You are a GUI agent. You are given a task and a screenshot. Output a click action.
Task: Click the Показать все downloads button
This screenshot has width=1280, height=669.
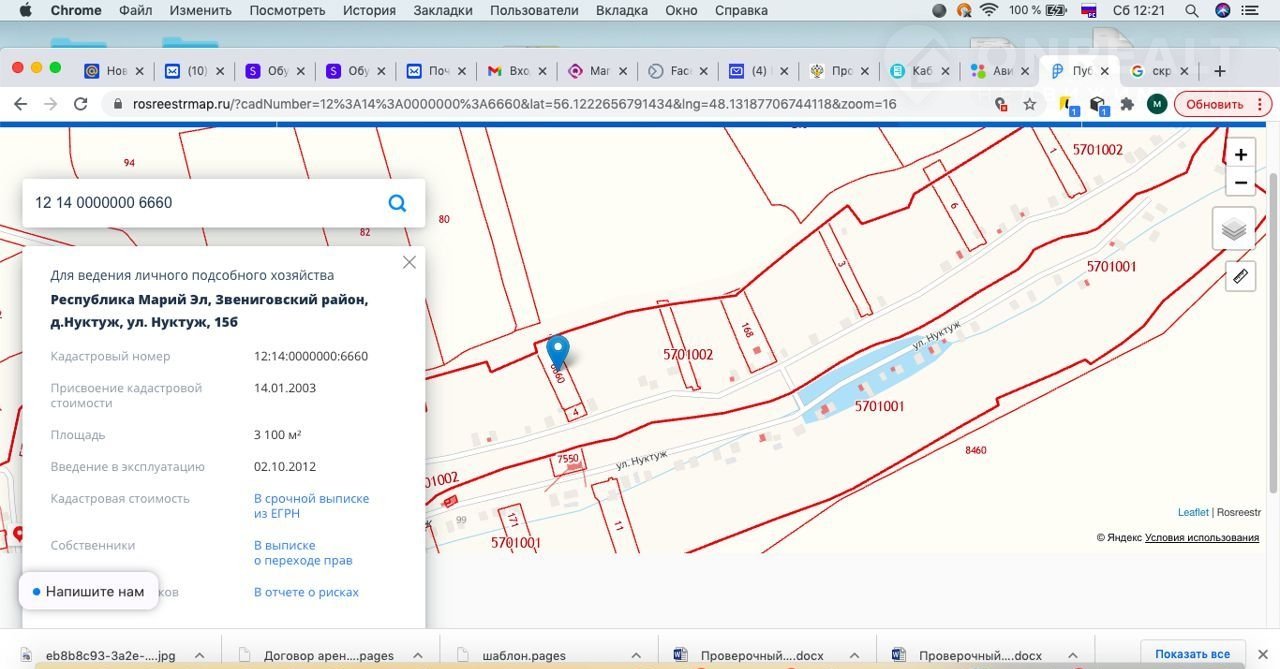coord(1192,654)
